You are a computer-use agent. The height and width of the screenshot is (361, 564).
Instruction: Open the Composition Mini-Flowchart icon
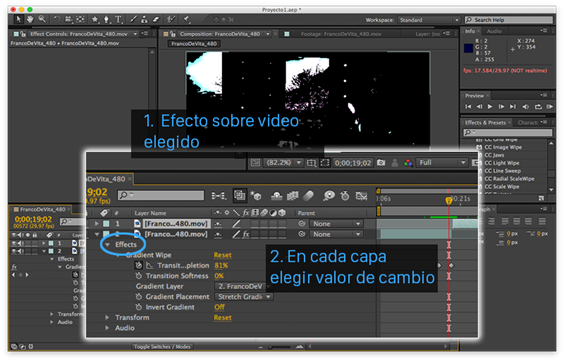point(219,196)
